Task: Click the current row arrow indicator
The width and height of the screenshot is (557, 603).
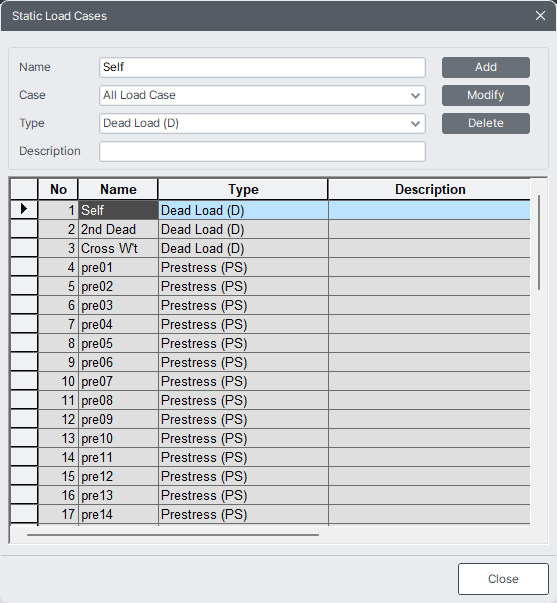Action: [x=24, y=209]
